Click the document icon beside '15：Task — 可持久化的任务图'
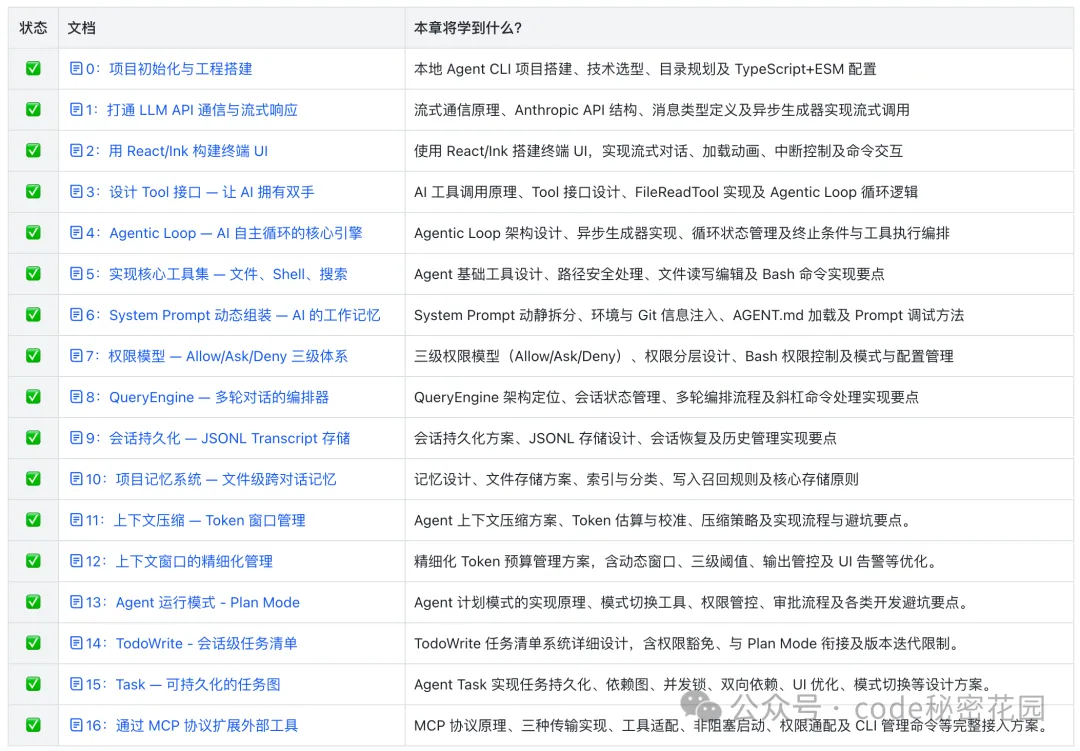Viewport: 1080px width, 751px height. [76, 684]
